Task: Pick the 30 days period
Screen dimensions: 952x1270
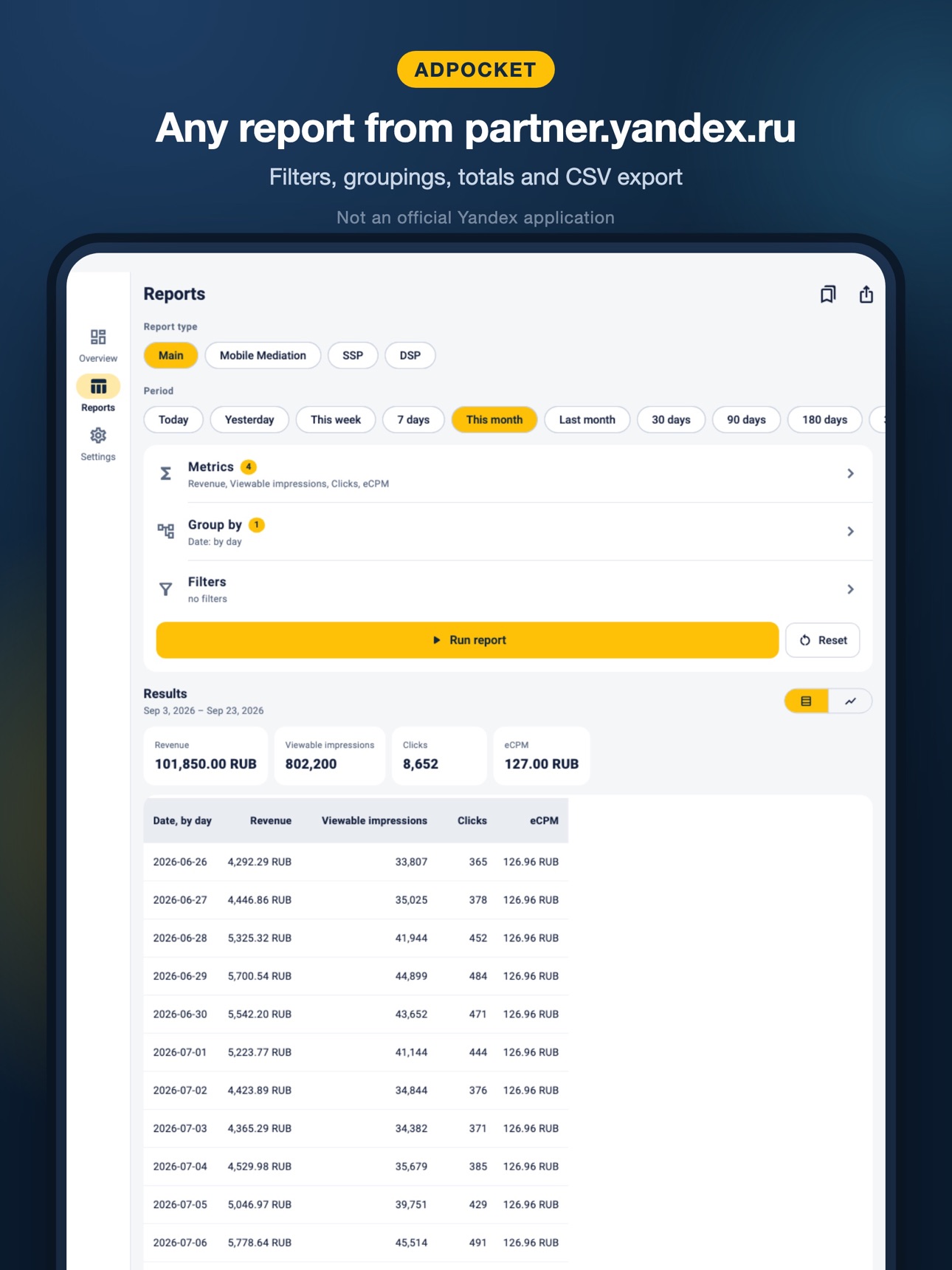Action: click(x=672, y=419)
